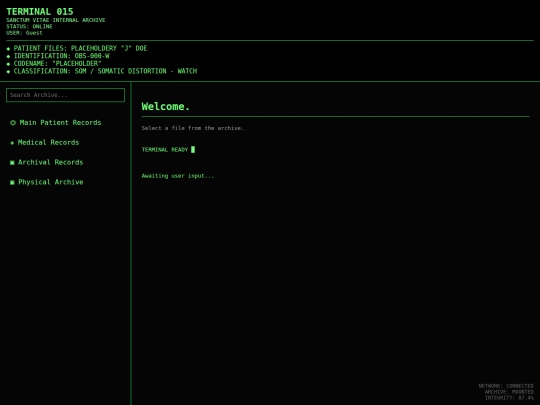Click the TERMINAL READY prompt
This screenshot has height=405, width=540.
click(x=165, y=149)
